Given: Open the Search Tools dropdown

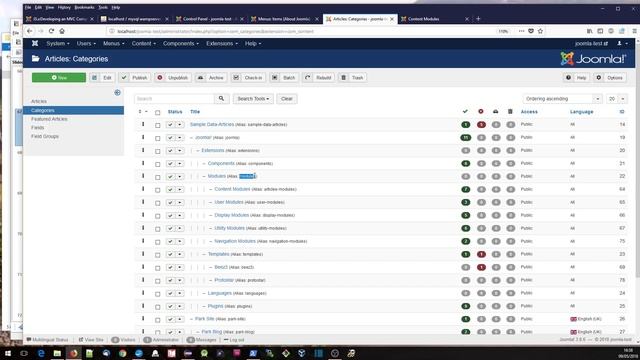Looking at the screenshot, I should click(253, 98).
